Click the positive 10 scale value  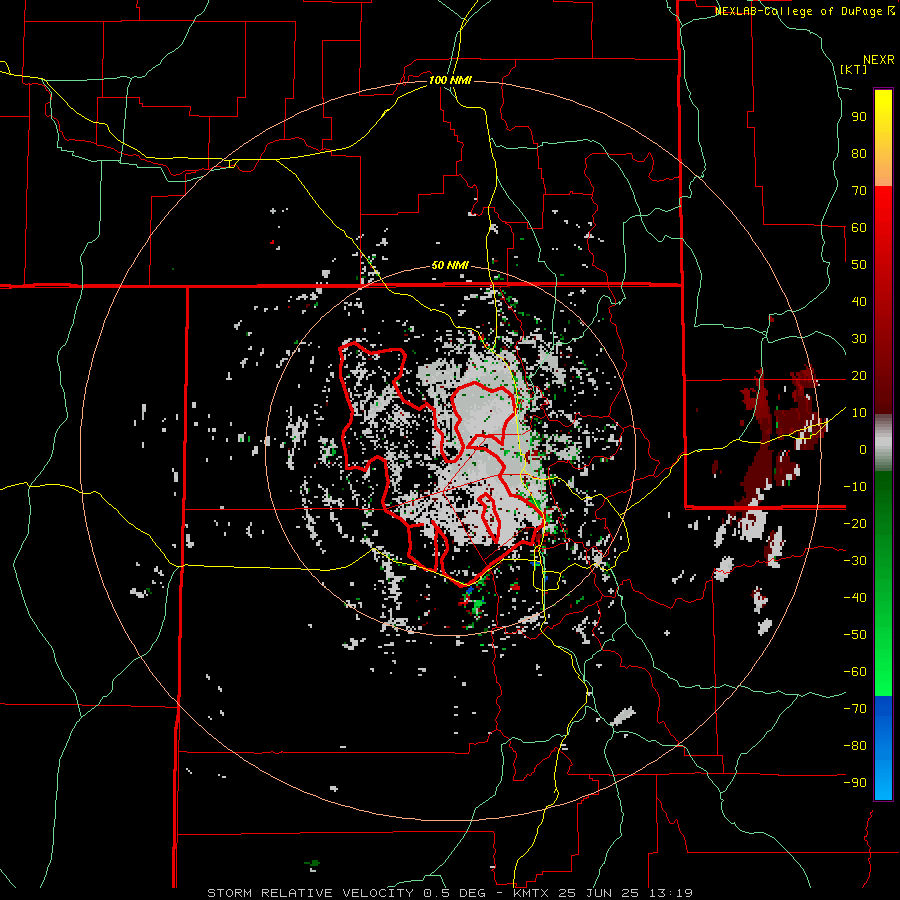click(x=859, y=413)
